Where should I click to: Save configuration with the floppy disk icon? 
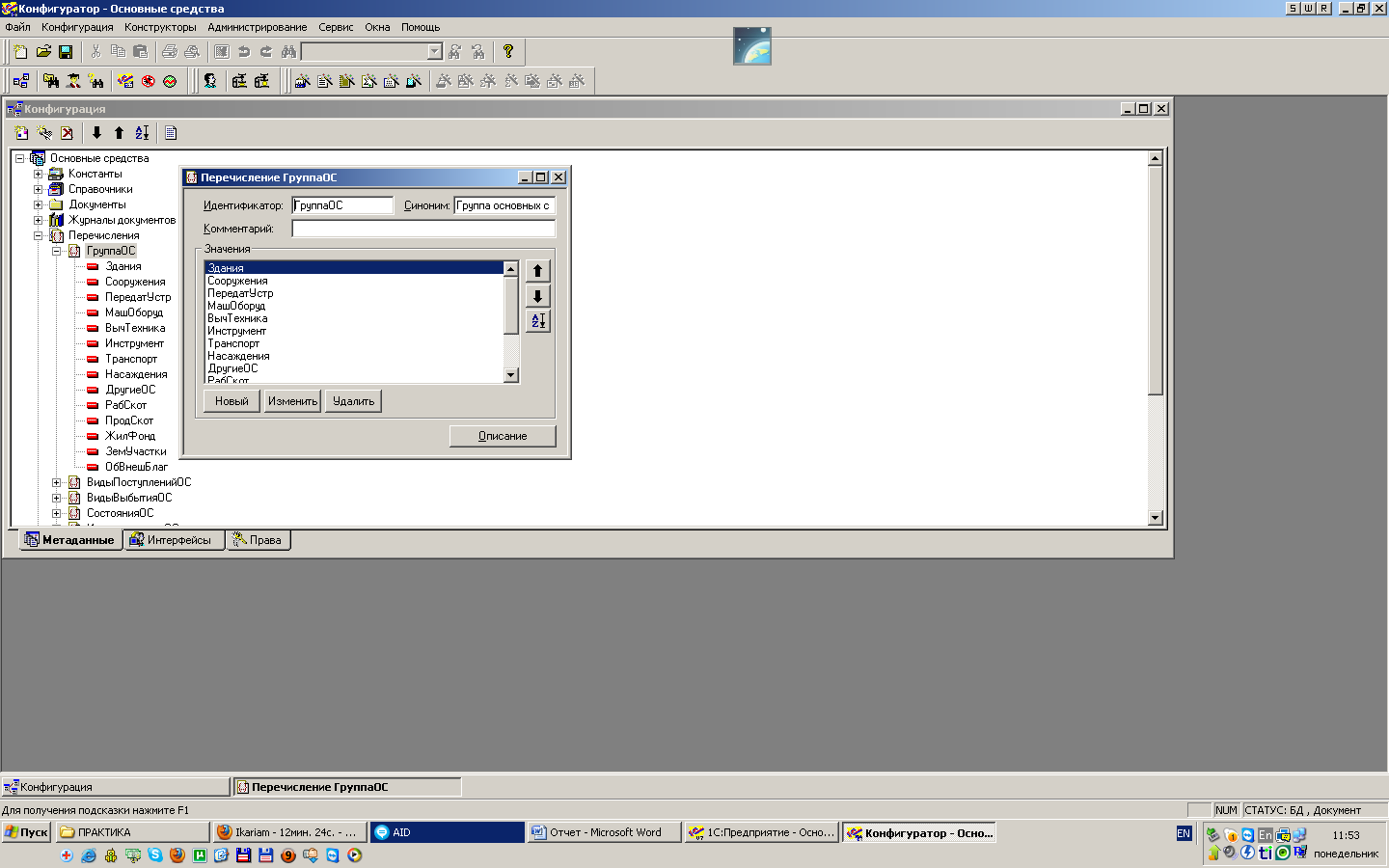pyautogui.click(x=66, y=51)
